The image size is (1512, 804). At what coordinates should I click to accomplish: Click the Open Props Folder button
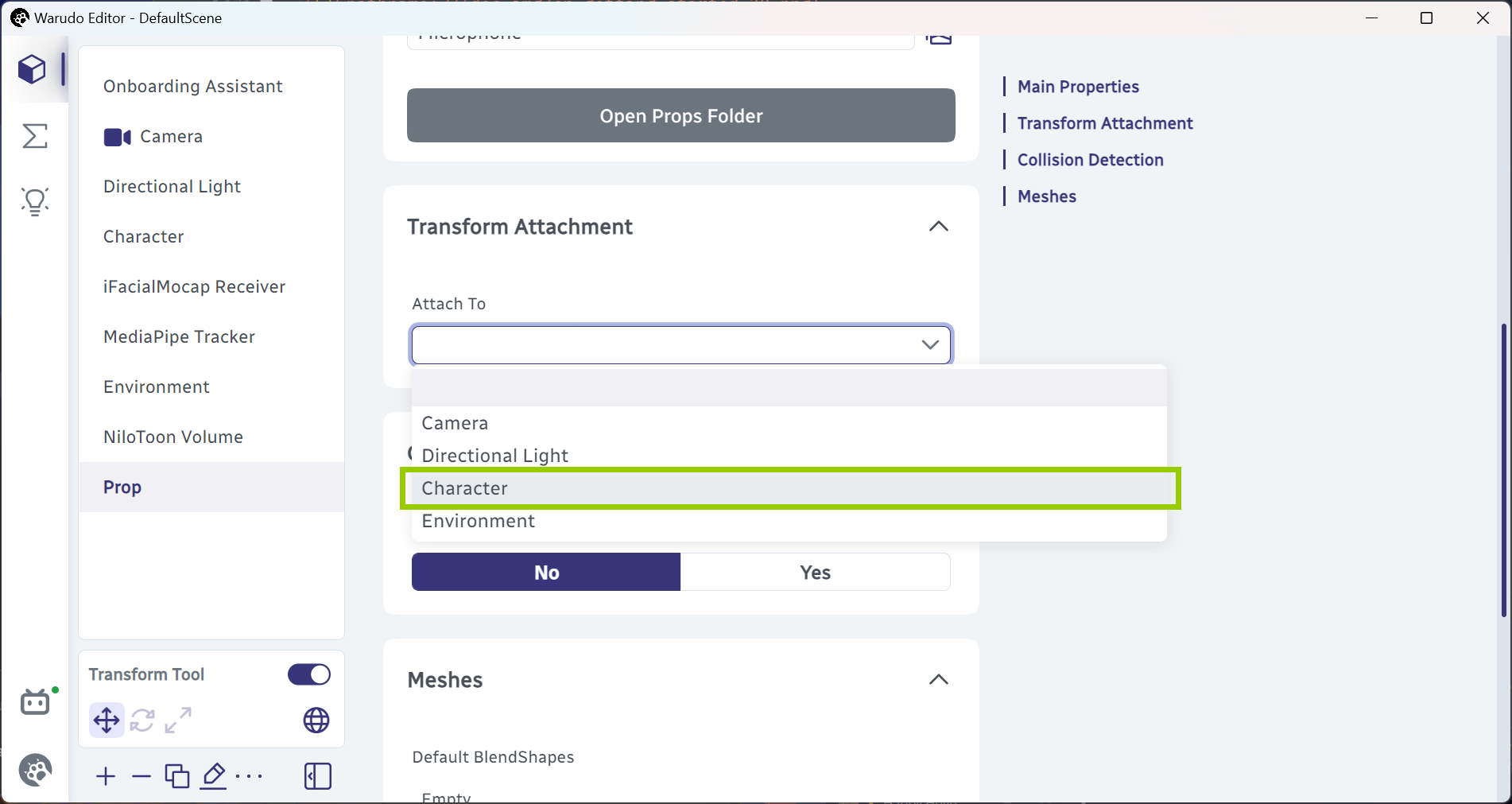tap(681, 115)
